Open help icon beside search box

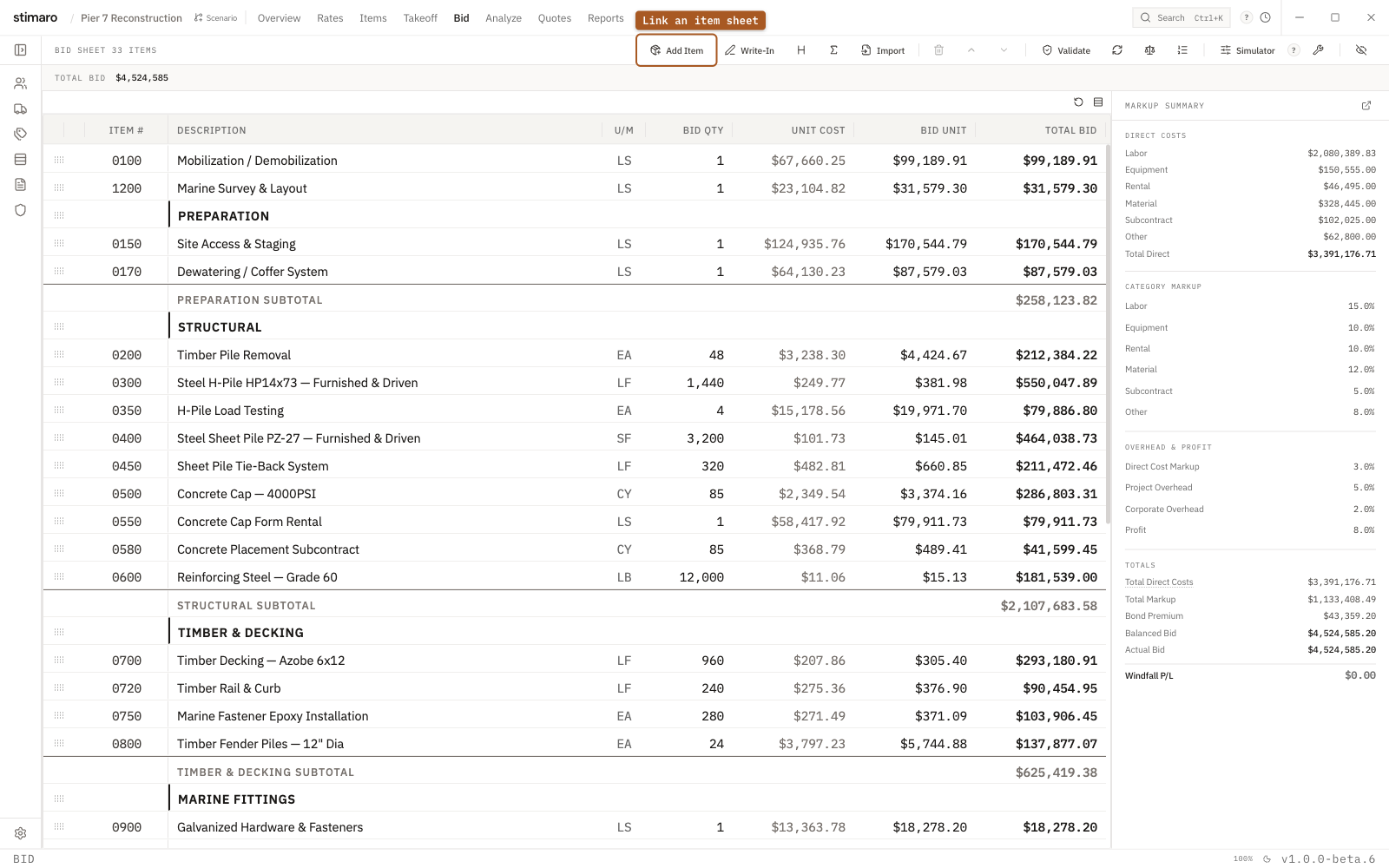pos(1247,17)
